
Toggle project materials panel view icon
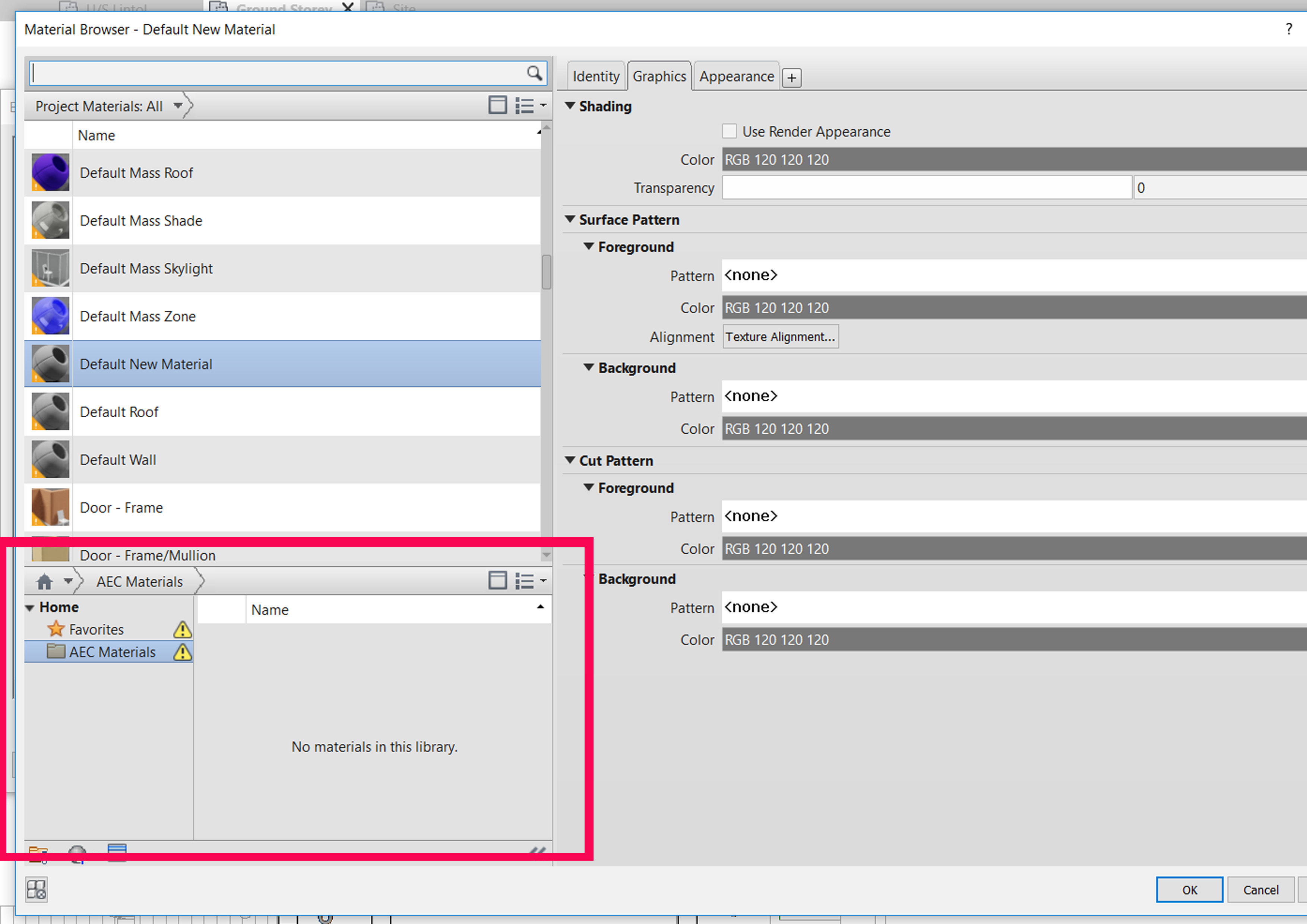coord(497,105)
